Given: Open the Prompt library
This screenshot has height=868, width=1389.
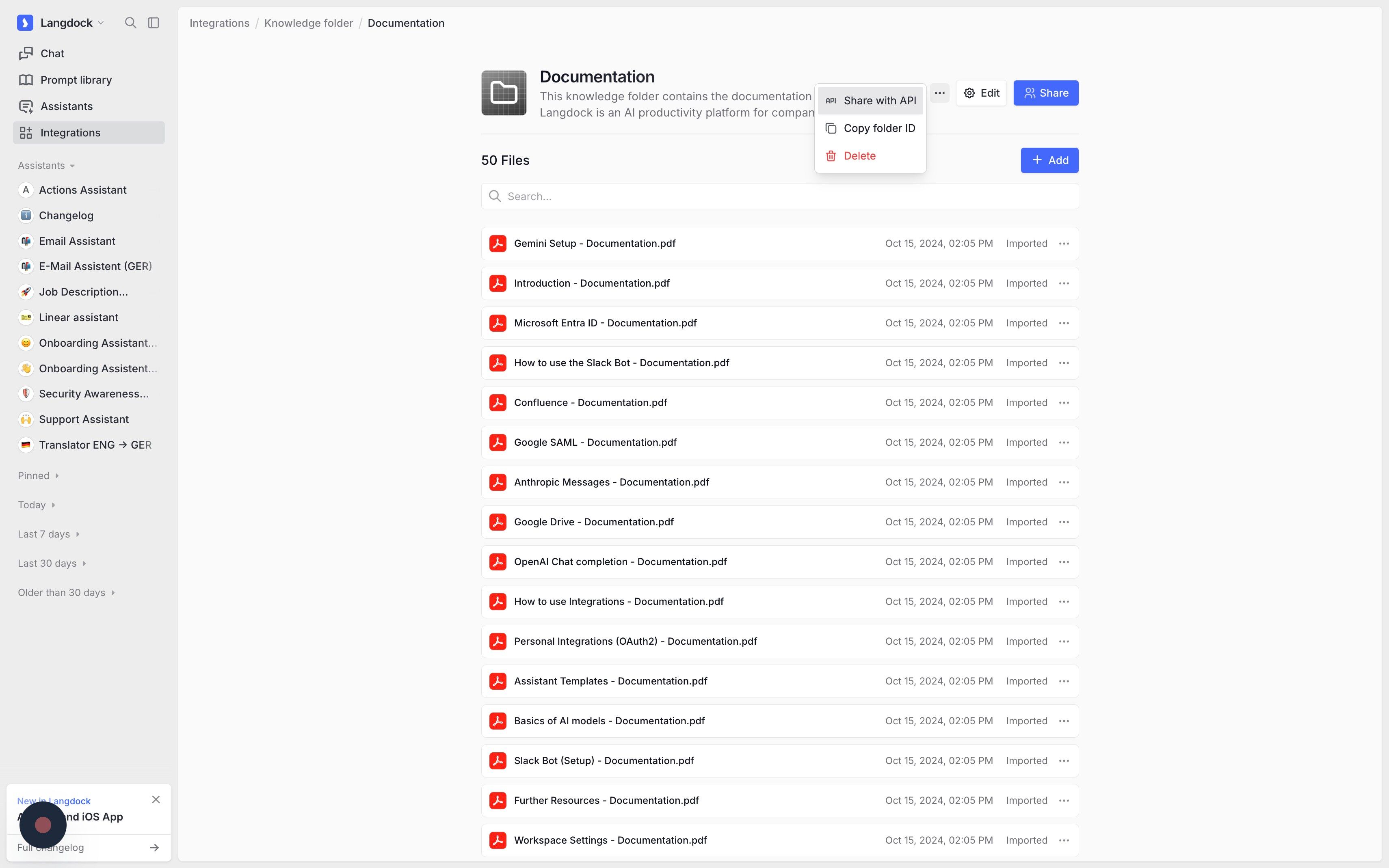Looking at the screenshot, I should click(76, 80).
